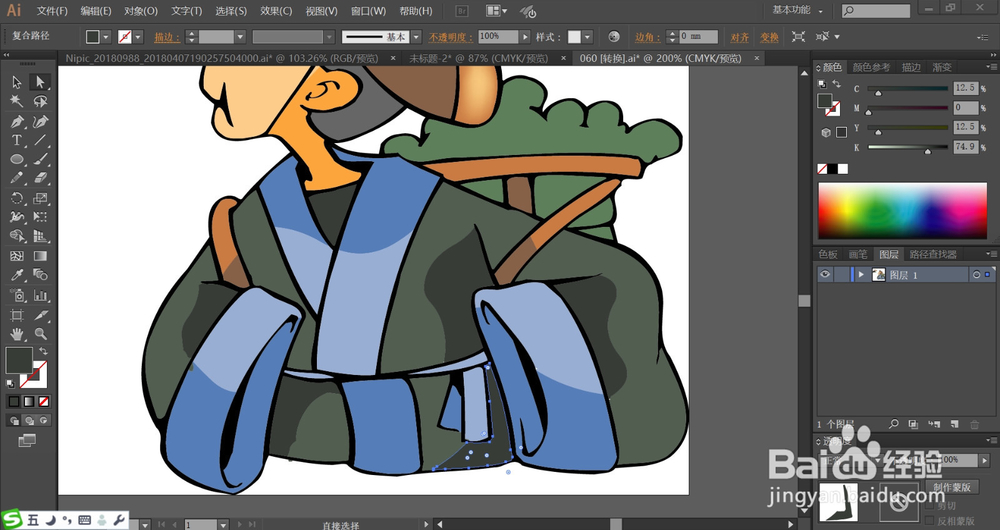The image size is (1000, 530).
Task: Select the Zoom tool
Action: [x=40, y=334]
